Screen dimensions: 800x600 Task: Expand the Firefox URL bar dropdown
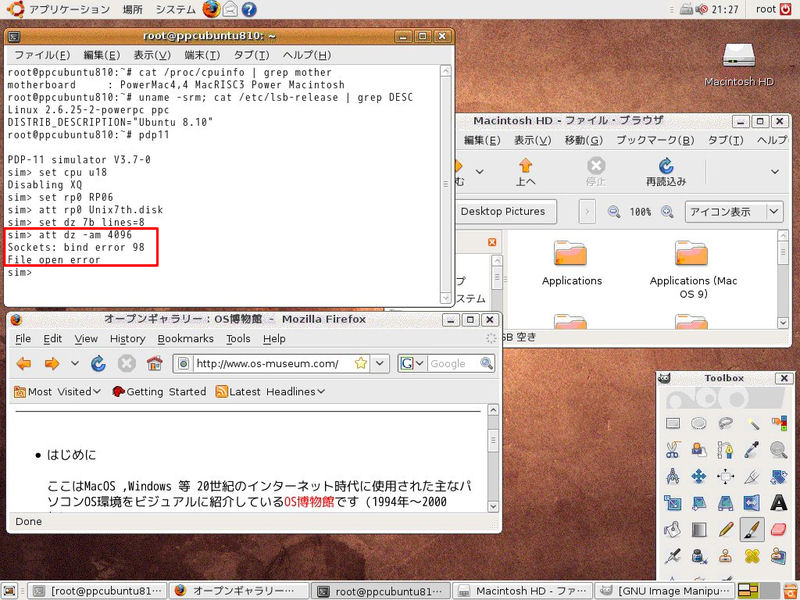pos(380,364)
